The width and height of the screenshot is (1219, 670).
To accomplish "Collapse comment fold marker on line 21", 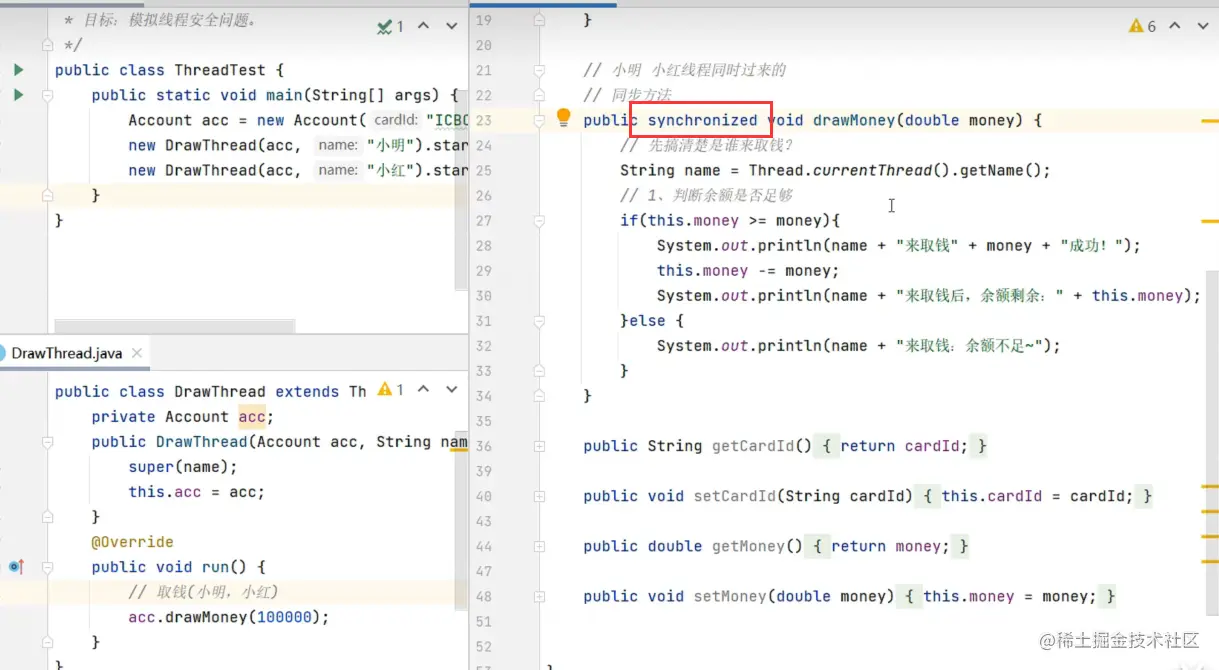I will [540, 70].
